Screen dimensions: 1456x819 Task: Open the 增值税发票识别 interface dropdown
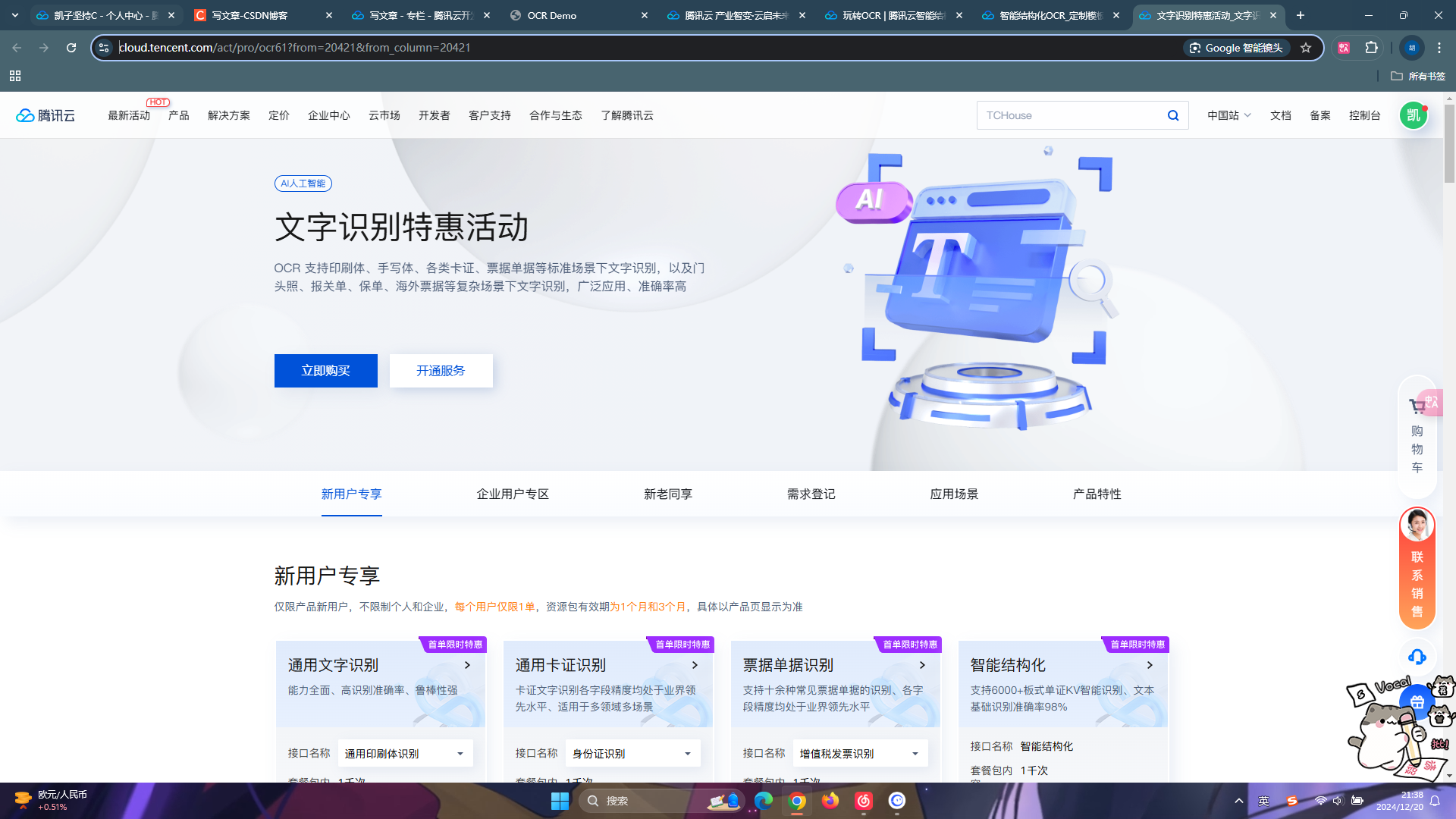point(861,754)
